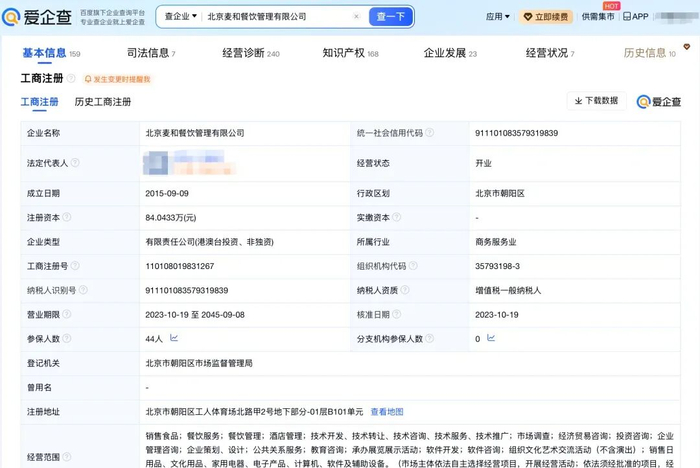The height and width of the screenshot is (468, 700).
Task: Click the help icon beside 工商注册 heading
Action: pyautogui.click(x=71, y=79)
